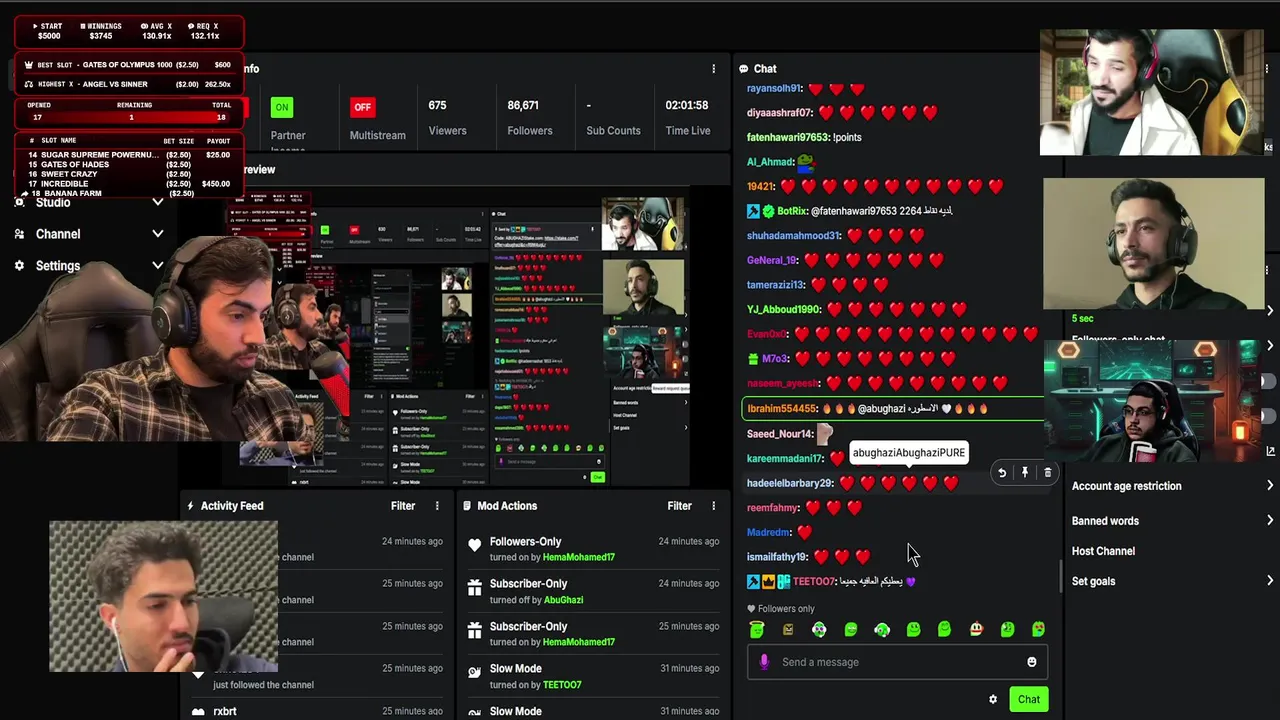Screen dimensions: 1280x720
Task: Expand the Channel sidebar section chevron
Action: coord(158,234)
